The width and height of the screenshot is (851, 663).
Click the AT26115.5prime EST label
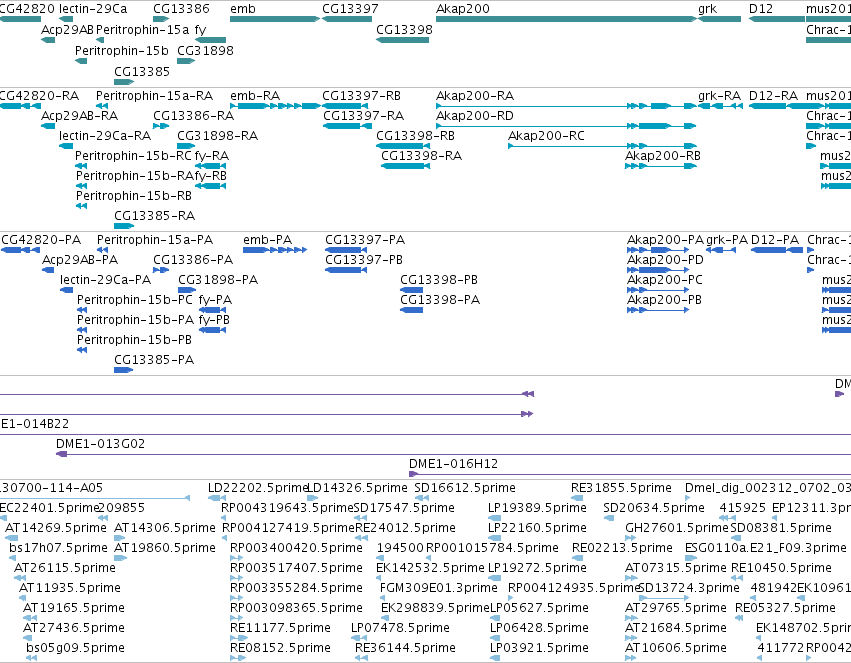pyautogui.click(x=65, y=569)
